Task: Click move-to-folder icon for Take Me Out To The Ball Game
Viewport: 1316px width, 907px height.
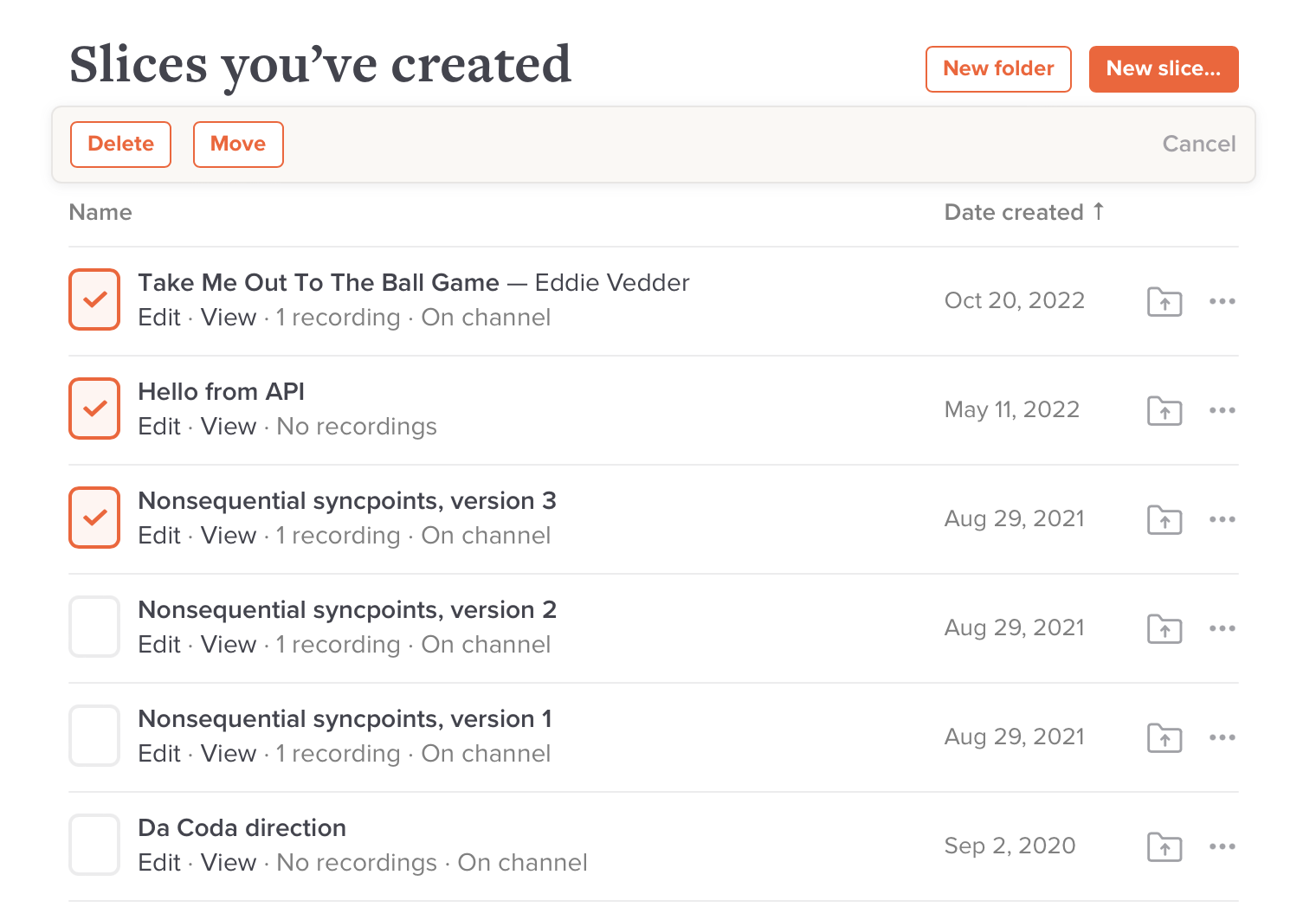Action: tap(1164, 302)
